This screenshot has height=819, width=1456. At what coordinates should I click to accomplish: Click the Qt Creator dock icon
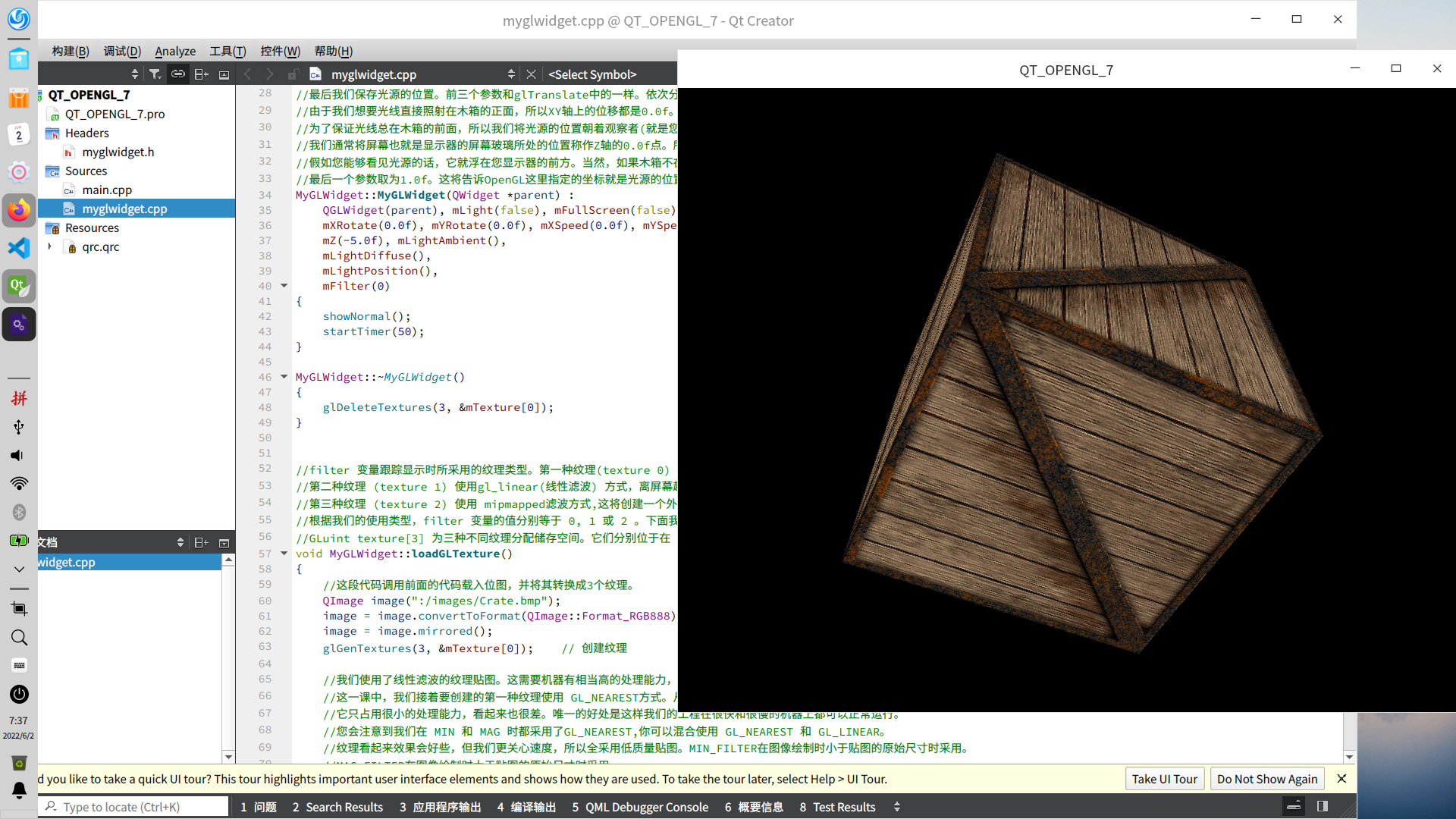[x=18, y=286]
